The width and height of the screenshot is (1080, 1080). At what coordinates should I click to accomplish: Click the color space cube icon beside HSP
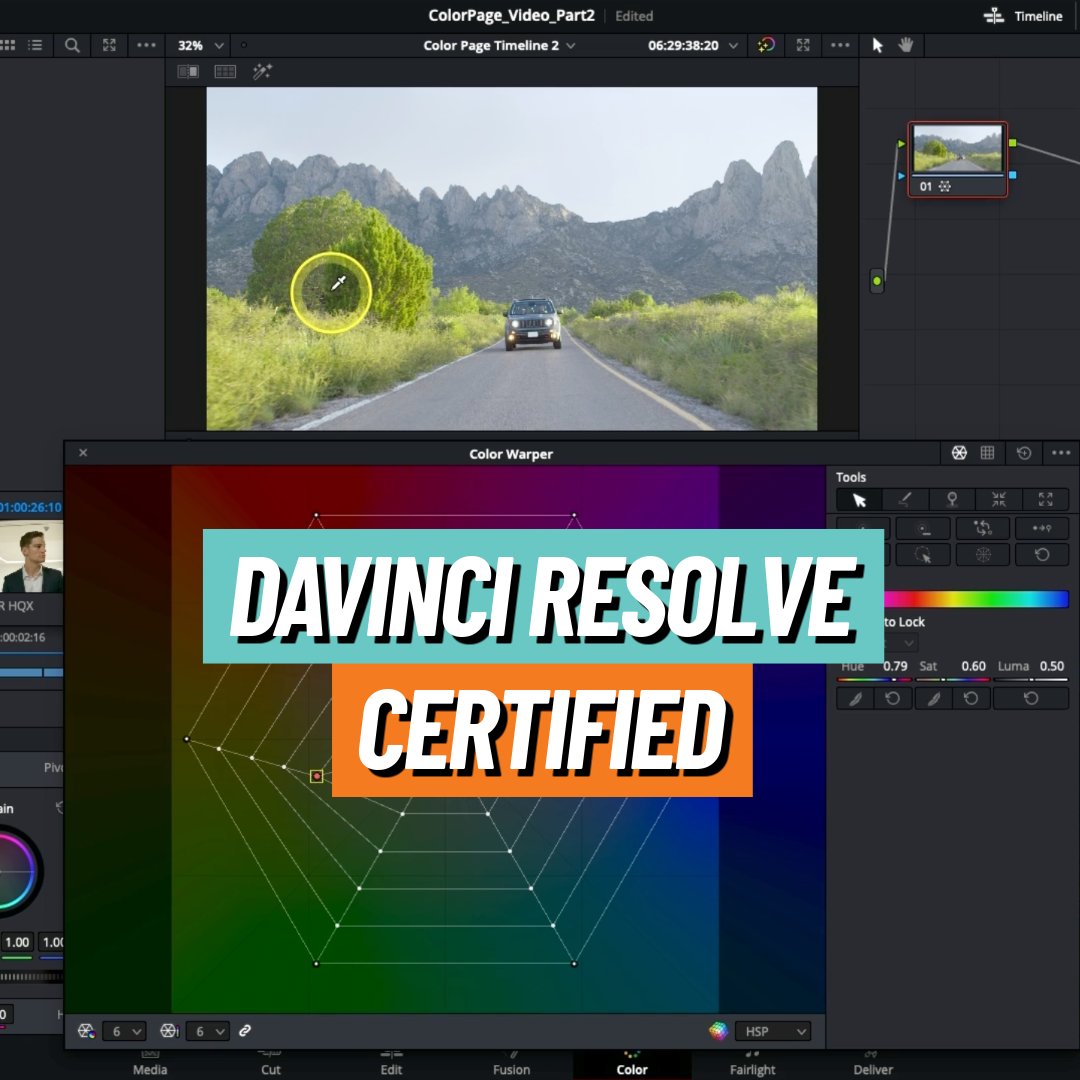pos(718,1031)
